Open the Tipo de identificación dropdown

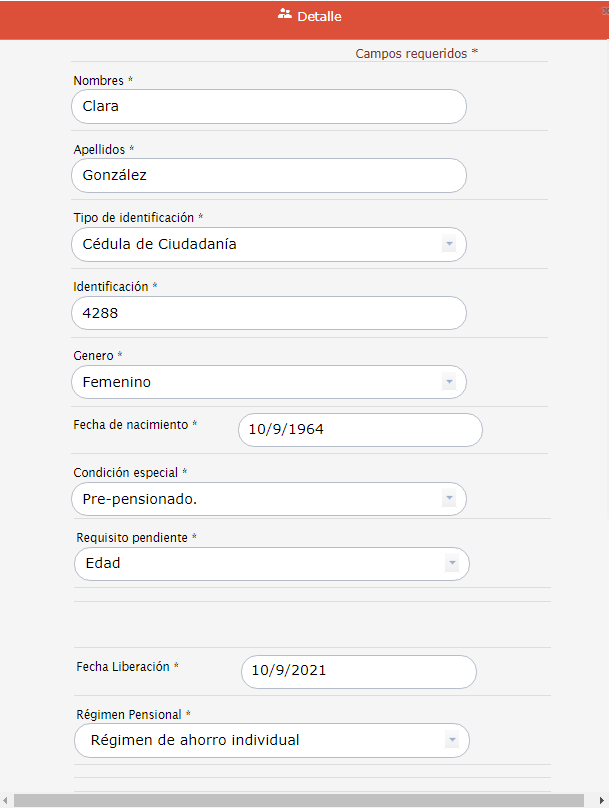449,244
